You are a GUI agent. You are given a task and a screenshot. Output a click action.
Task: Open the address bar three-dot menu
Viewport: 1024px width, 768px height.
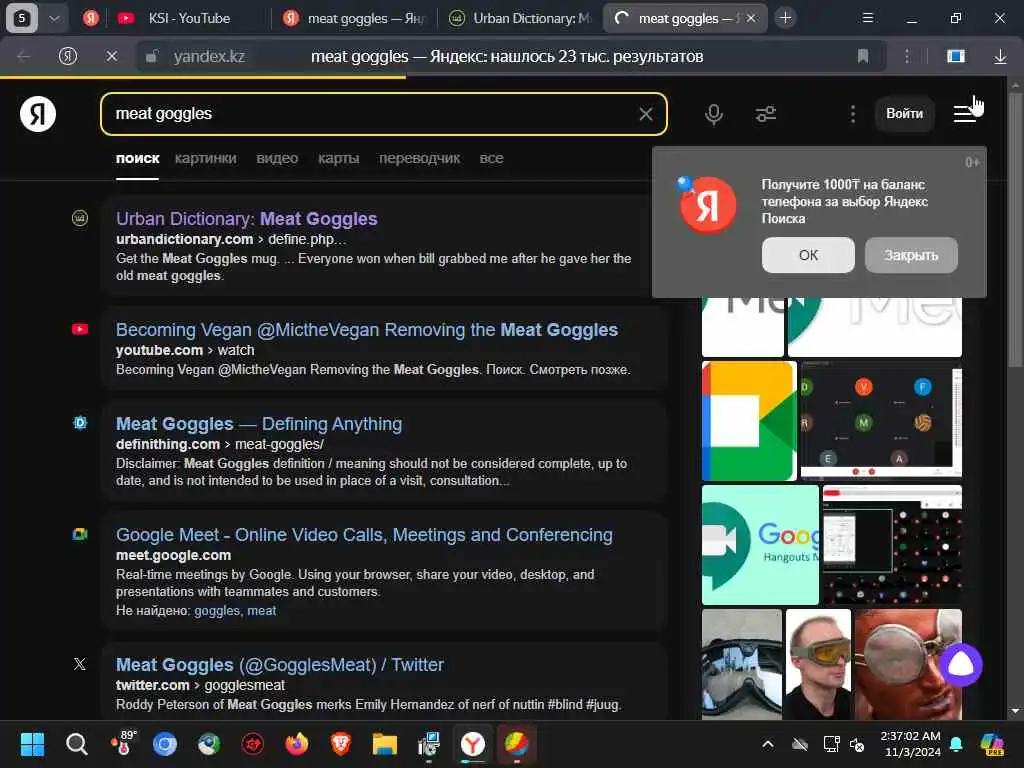906,57
